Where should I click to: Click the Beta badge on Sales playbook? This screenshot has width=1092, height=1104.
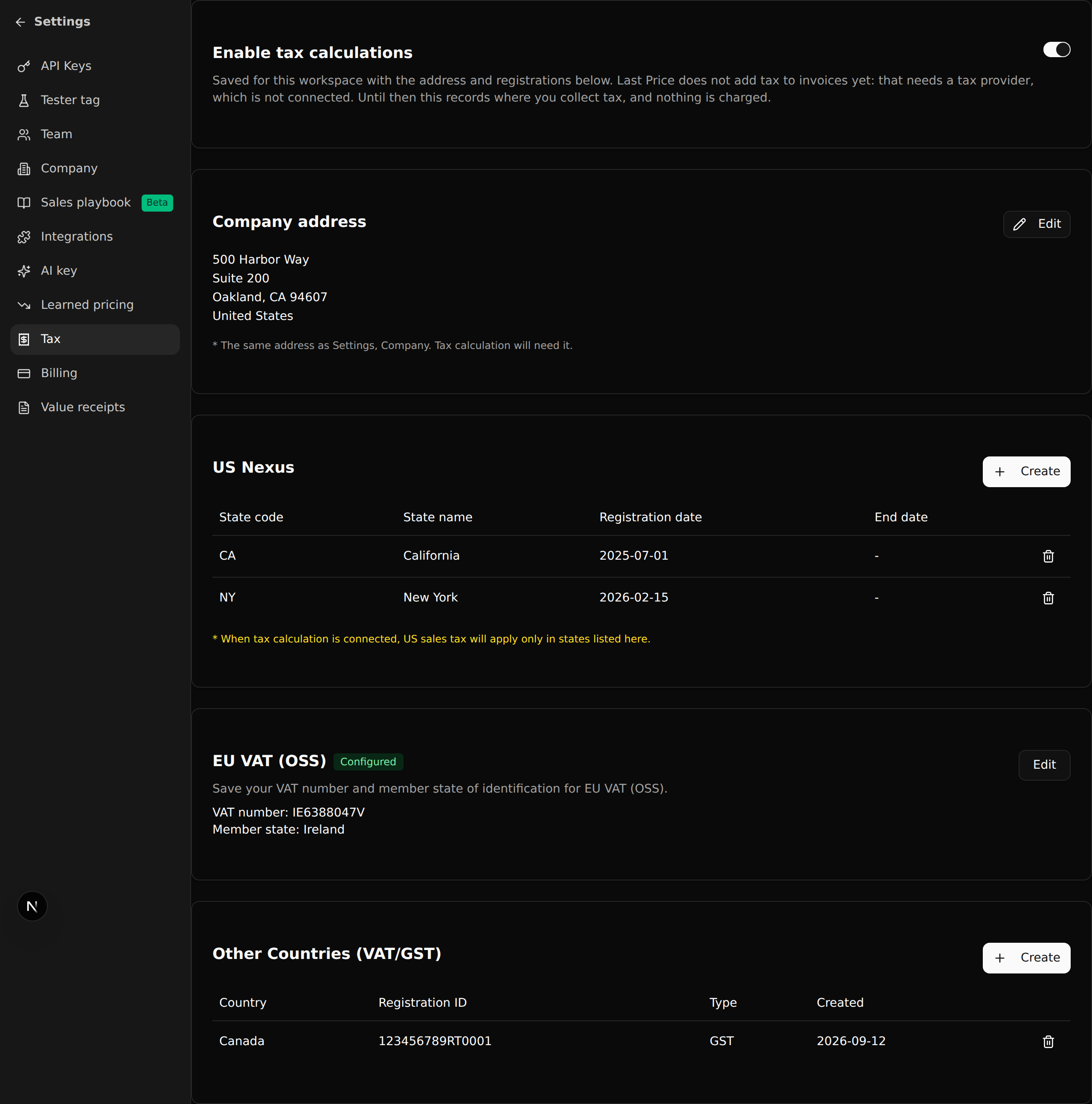coord(157,203)
